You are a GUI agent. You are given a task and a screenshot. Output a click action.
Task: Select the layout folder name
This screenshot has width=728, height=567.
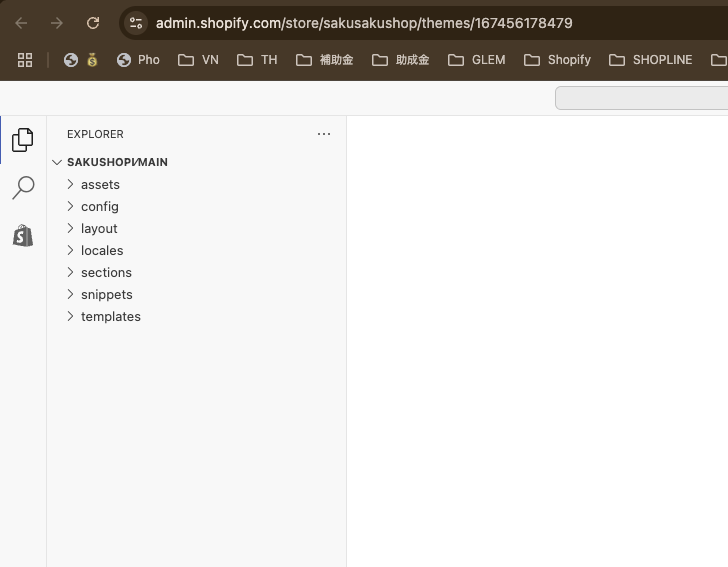(99, 229)
